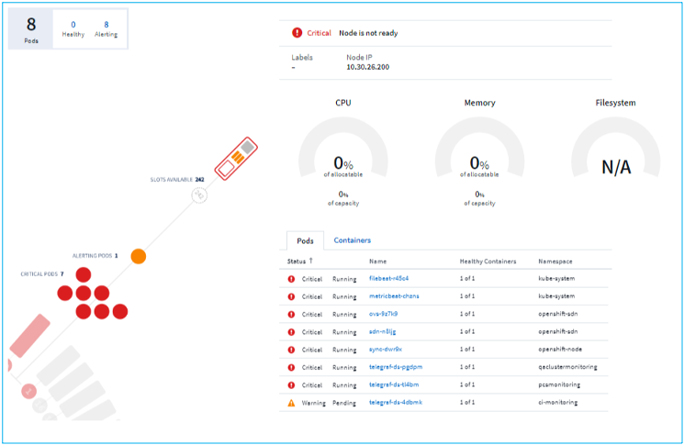Click the pink numbered circle at lower left
Image resolution: width=684 pixels, height=445 pixels.
coord(29,391)
